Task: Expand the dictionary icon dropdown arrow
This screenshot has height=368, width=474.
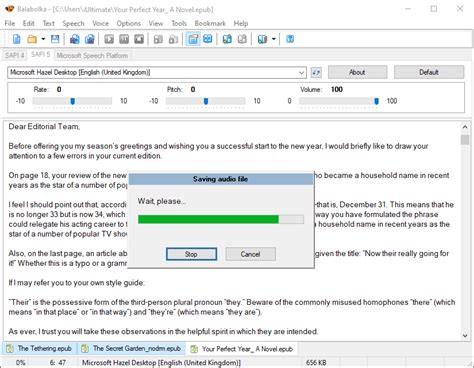Action: [274, 39]
